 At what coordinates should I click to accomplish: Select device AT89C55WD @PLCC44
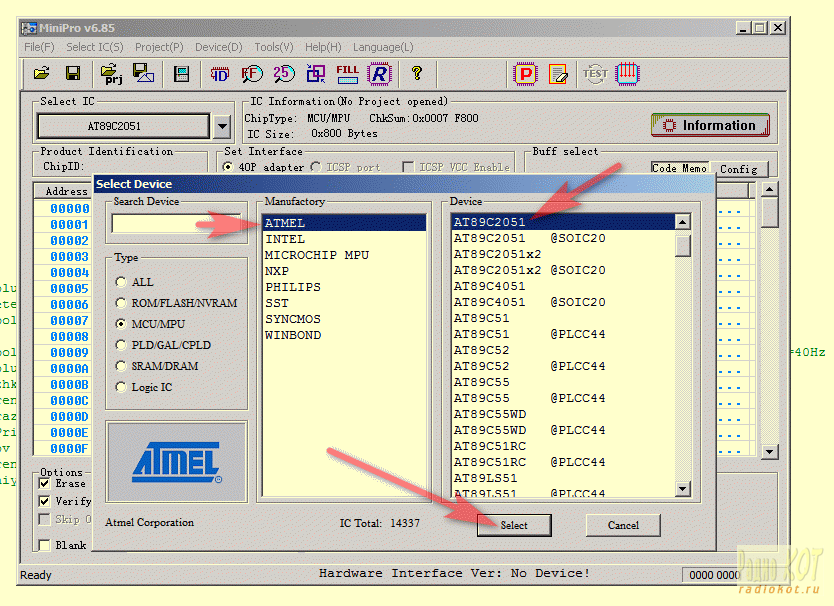[x=563, y=430]
